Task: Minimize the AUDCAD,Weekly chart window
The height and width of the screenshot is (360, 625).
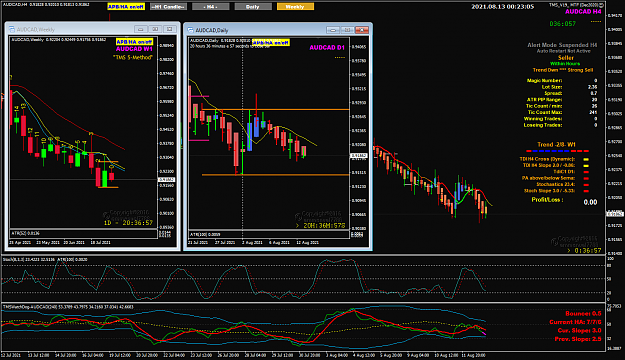Action: point(140,29)
